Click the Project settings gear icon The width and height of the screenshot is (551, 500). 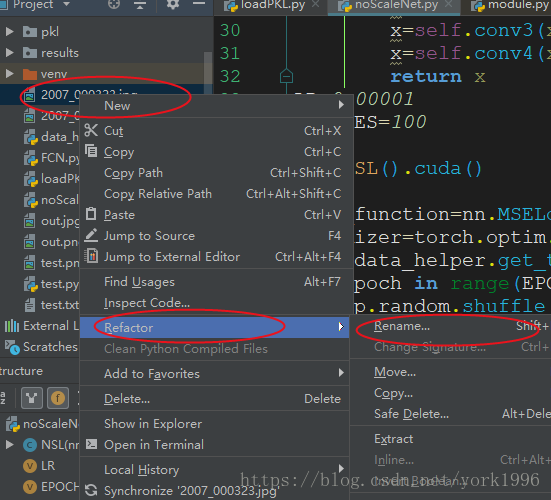[173, 4]
